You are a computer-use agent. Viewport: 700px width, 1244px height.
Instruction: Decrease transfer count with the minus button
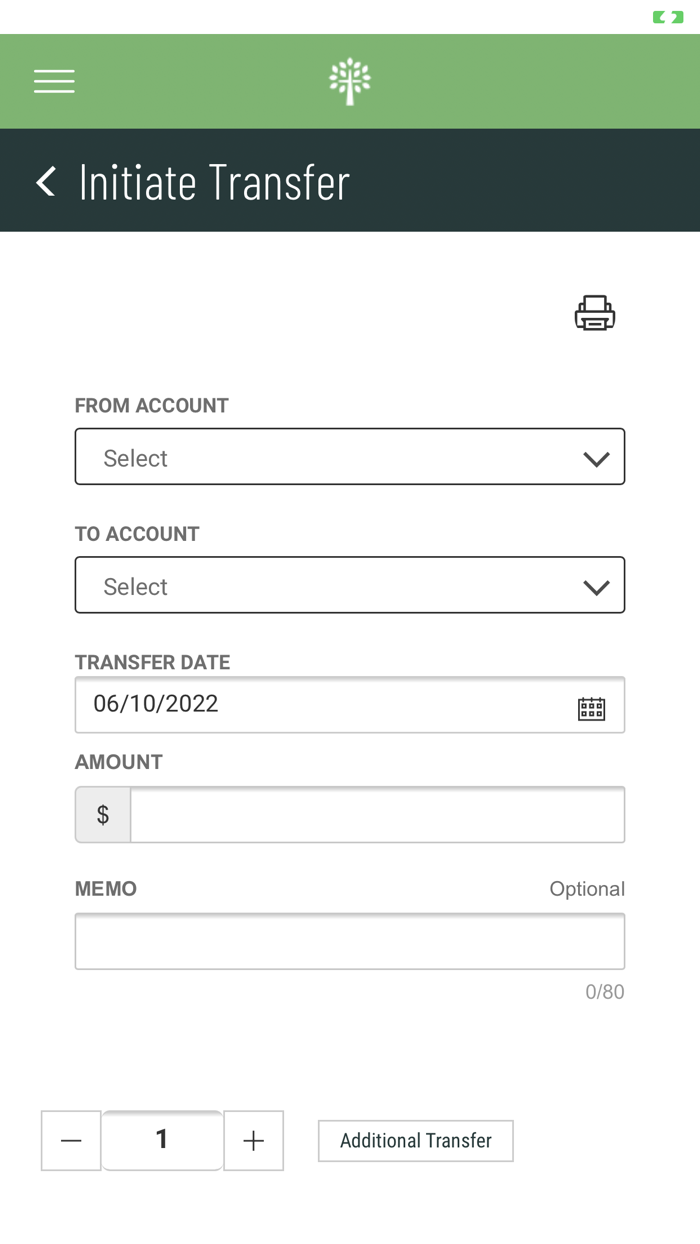point(70,1140)
